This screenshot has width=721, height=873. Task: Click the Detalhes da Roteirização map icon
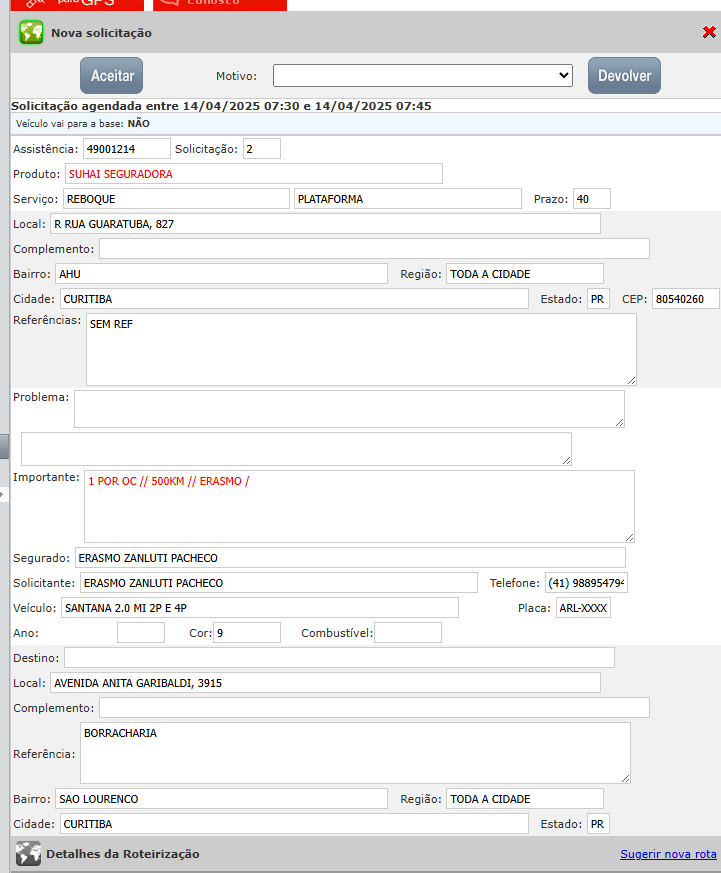(x=28, y=853)
